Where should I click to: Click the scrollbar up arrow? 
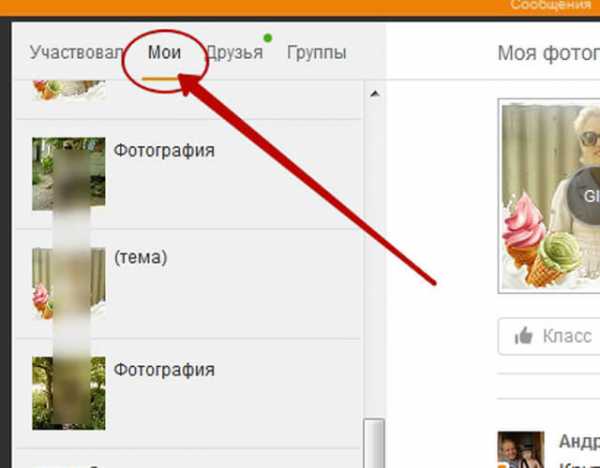point(375,93)
